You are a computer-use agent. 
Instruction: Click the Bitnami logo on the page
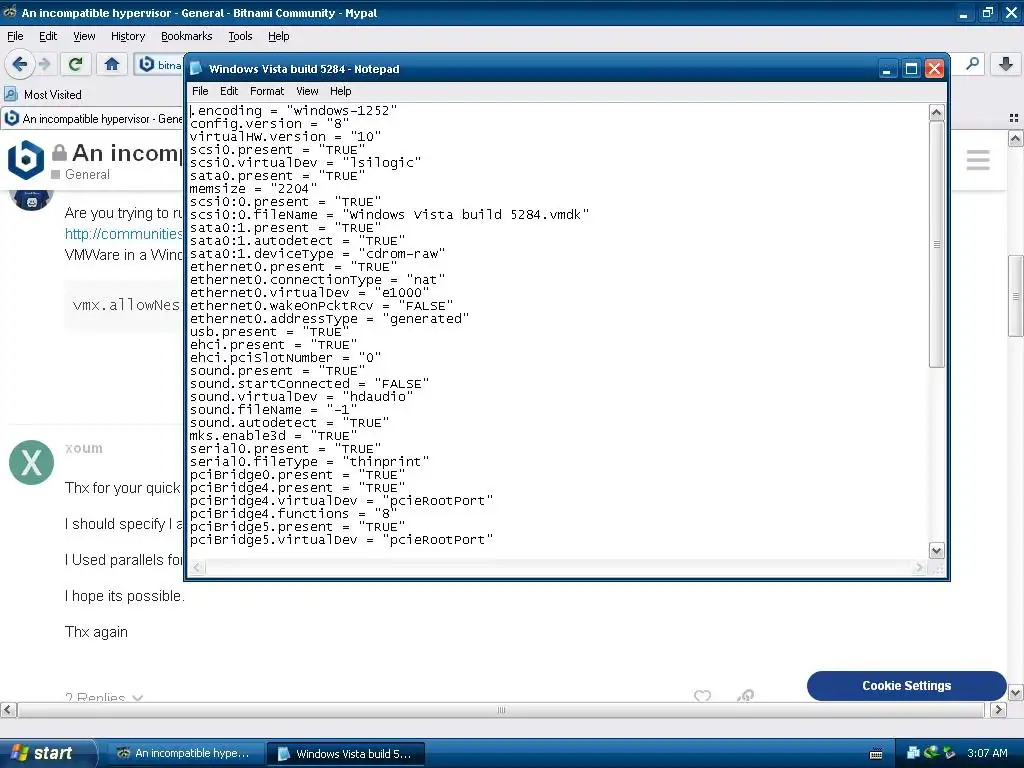[25, 159]
